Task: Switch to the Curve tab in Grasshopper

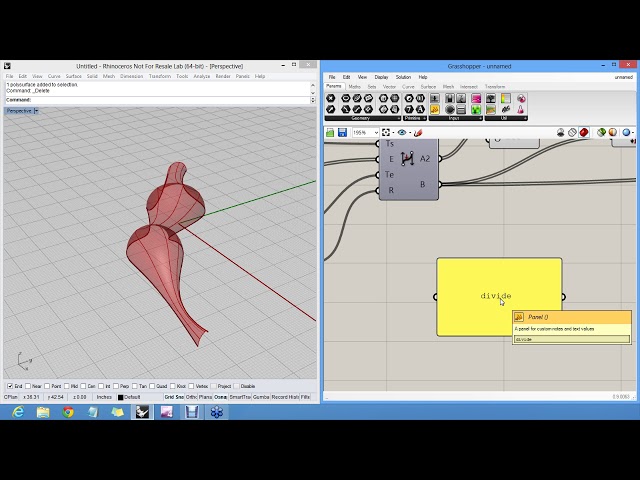Action: (x=408, y=87)
